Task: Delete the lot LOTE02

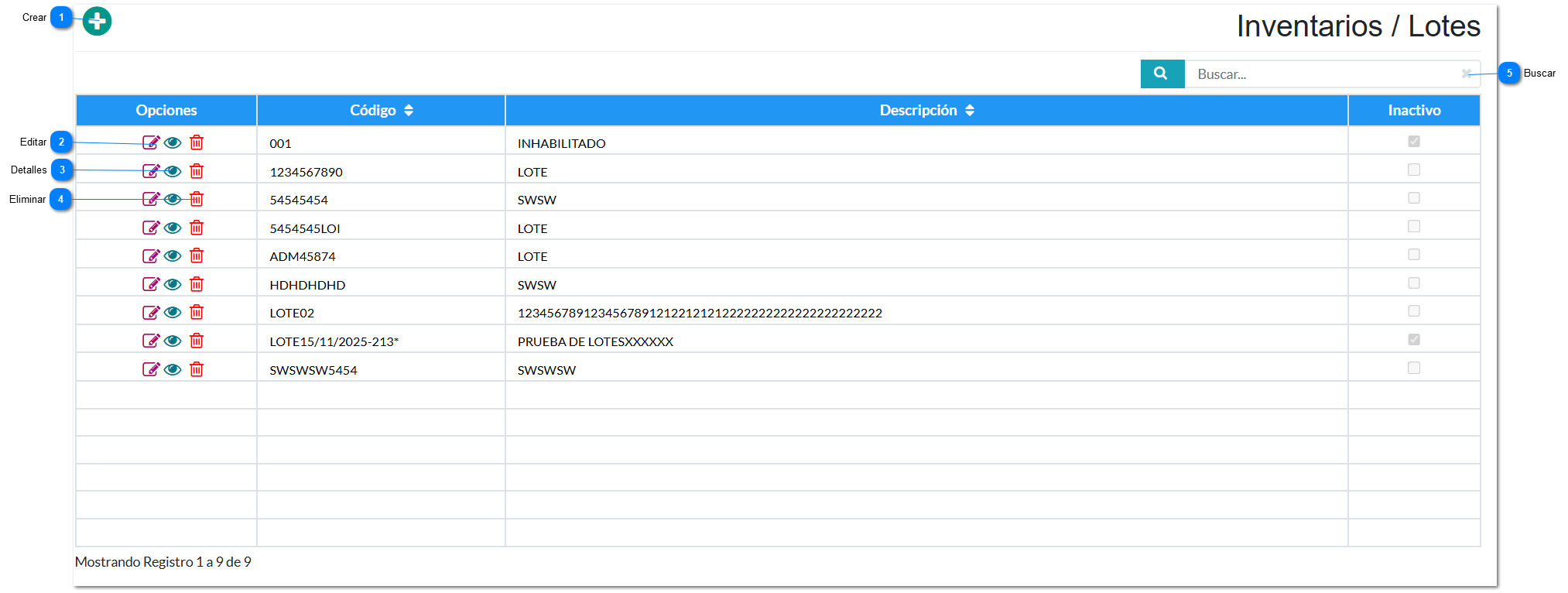Action: (197, 312)
